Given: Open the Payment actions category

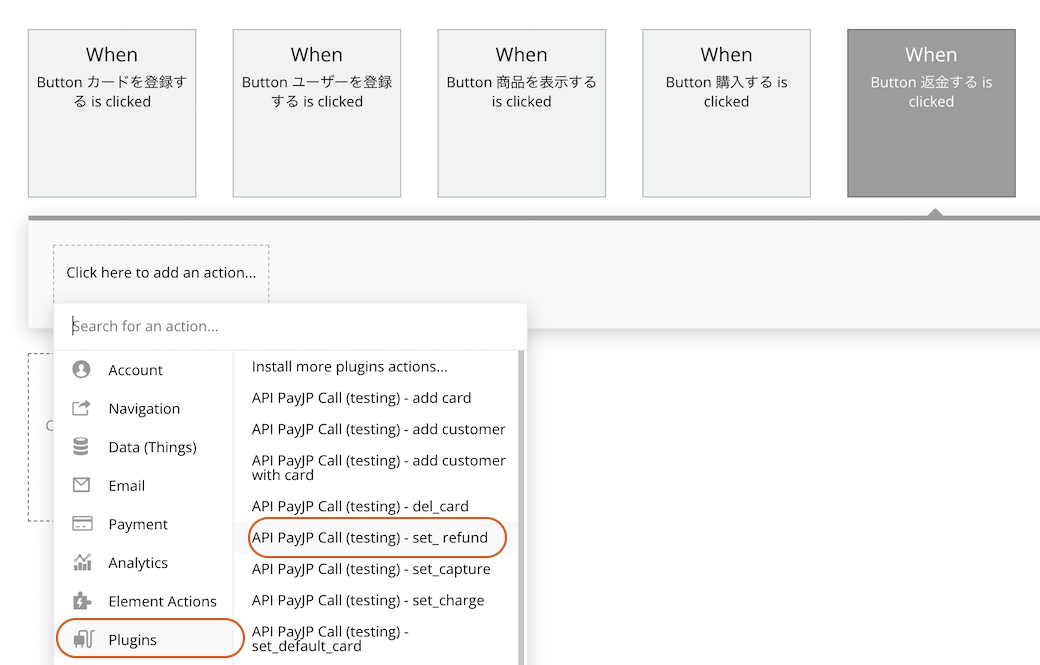Looking at the screenshot, I should click(x=143, y=524).
